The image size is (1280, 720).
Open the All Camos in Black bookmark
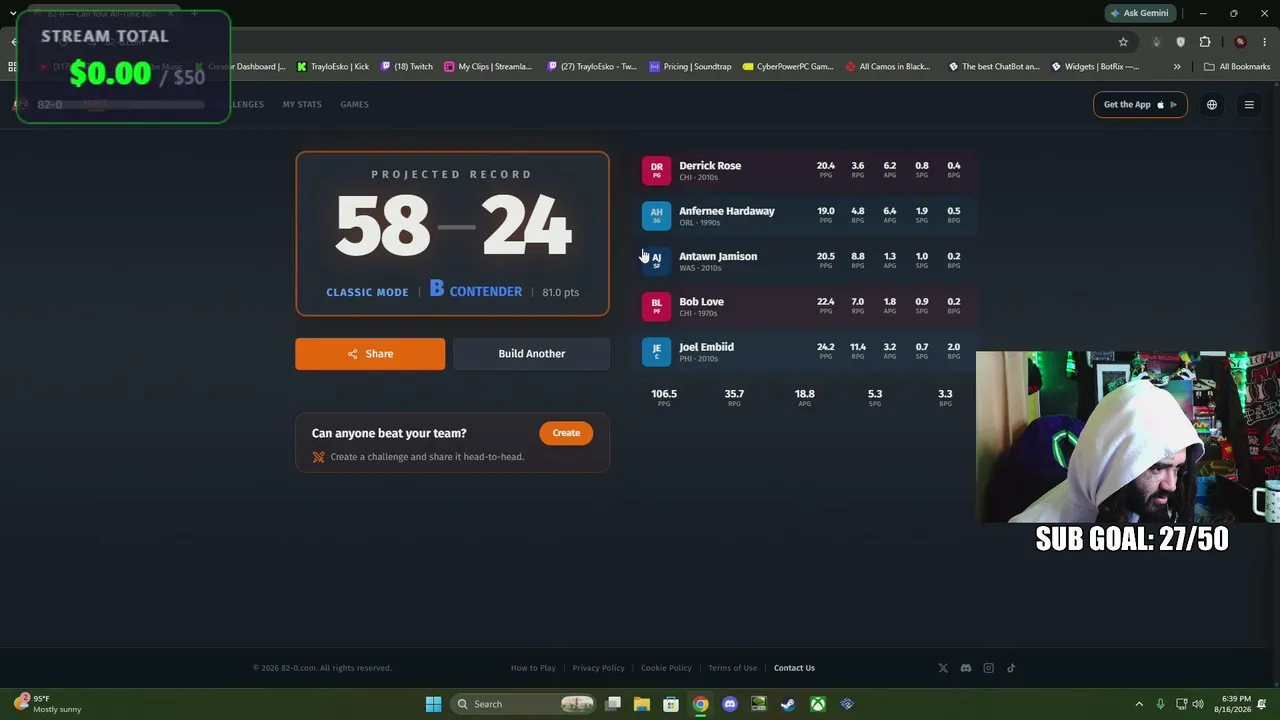click(888, 67)
